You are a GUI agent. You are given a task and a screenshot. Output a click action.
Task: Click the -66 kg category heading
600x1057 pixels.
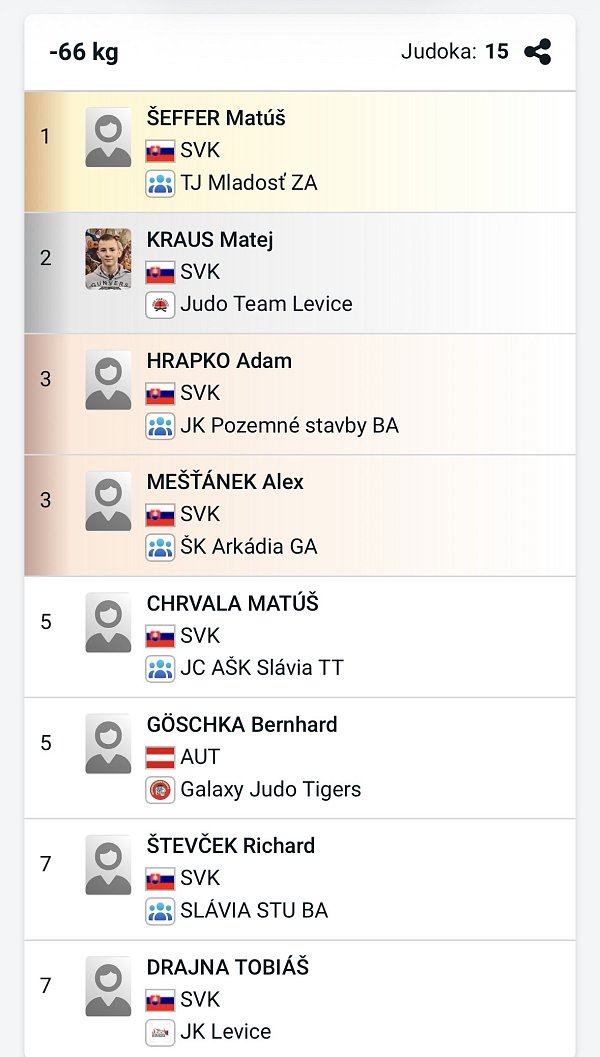84,52
